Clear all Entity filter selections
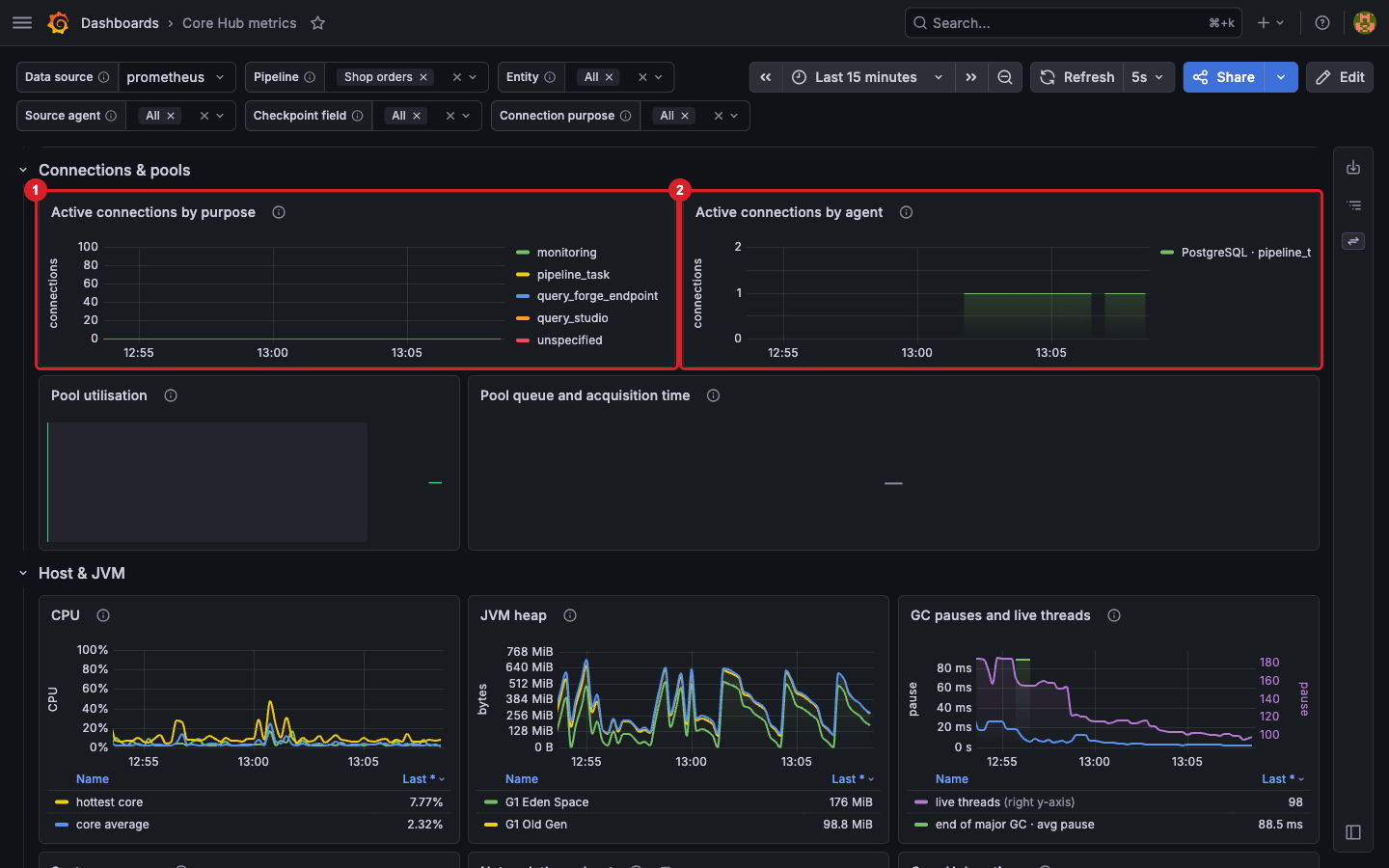The width and height of the screenshot is (1389, 868). [642, 77]
